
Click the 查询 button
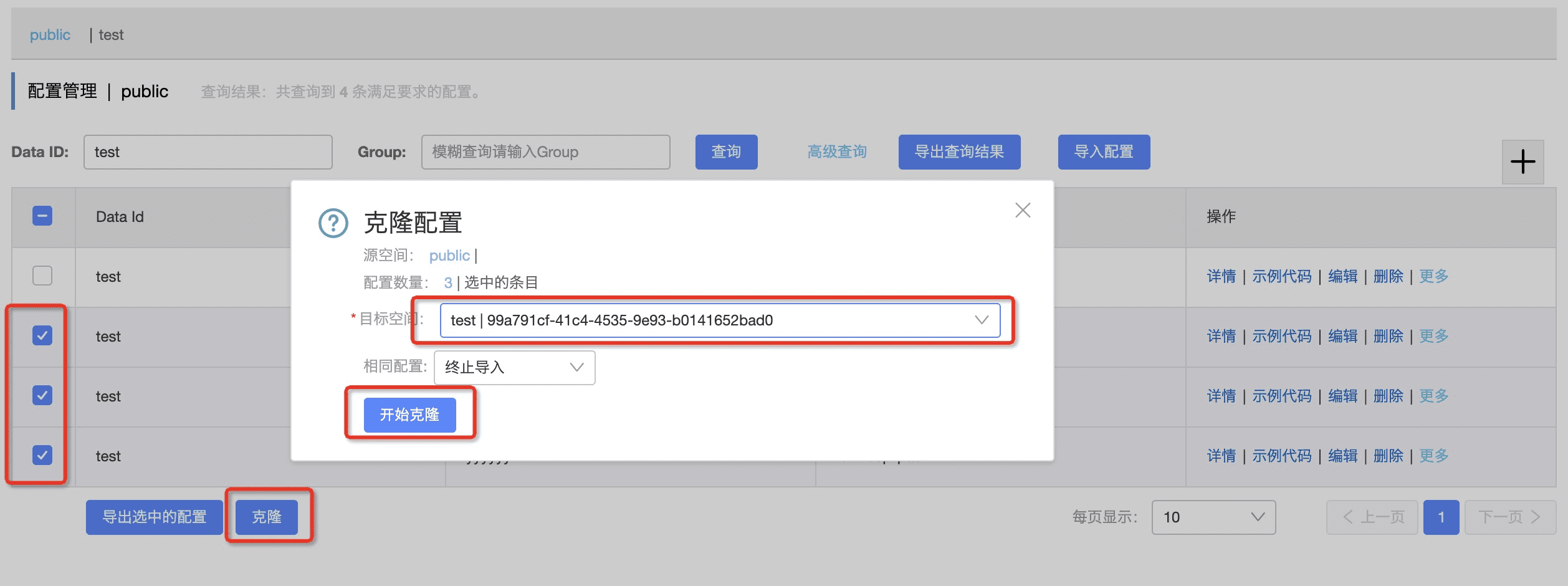click(x=727, y=151)
